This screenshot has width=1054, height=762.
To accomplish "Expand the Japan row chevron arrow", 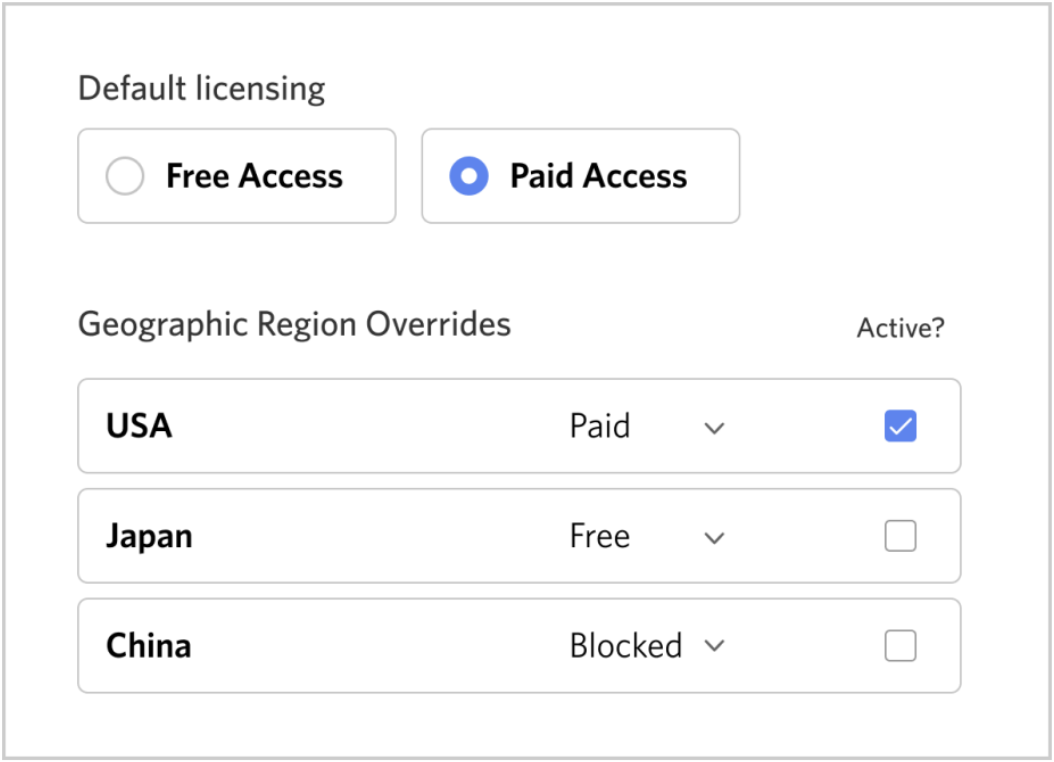I will (714, 538).
